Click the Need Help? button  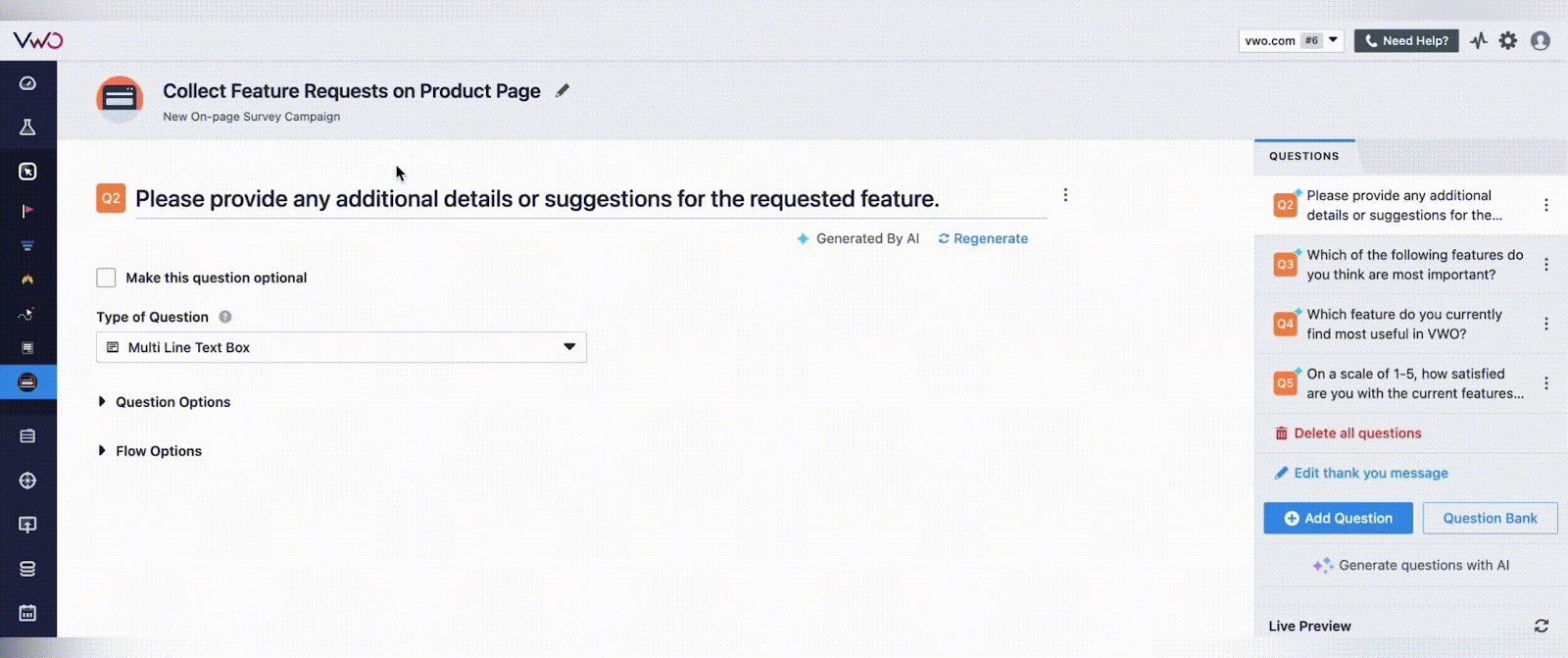coord(1406,40)
